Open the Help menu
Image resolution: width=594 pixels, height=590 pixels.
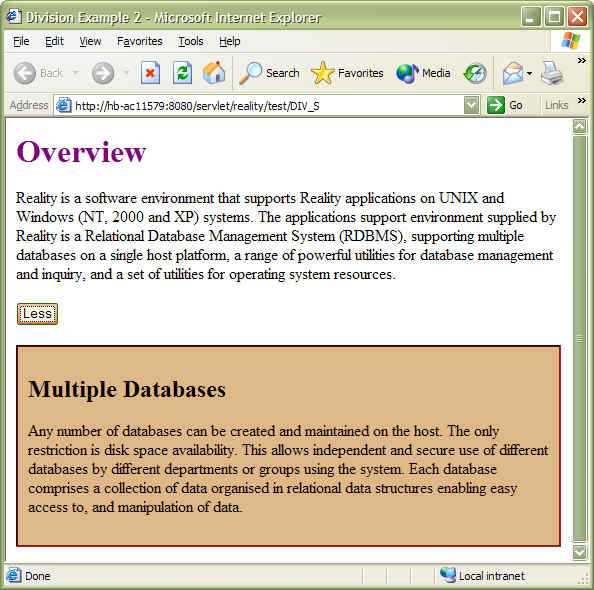point(230,41)
